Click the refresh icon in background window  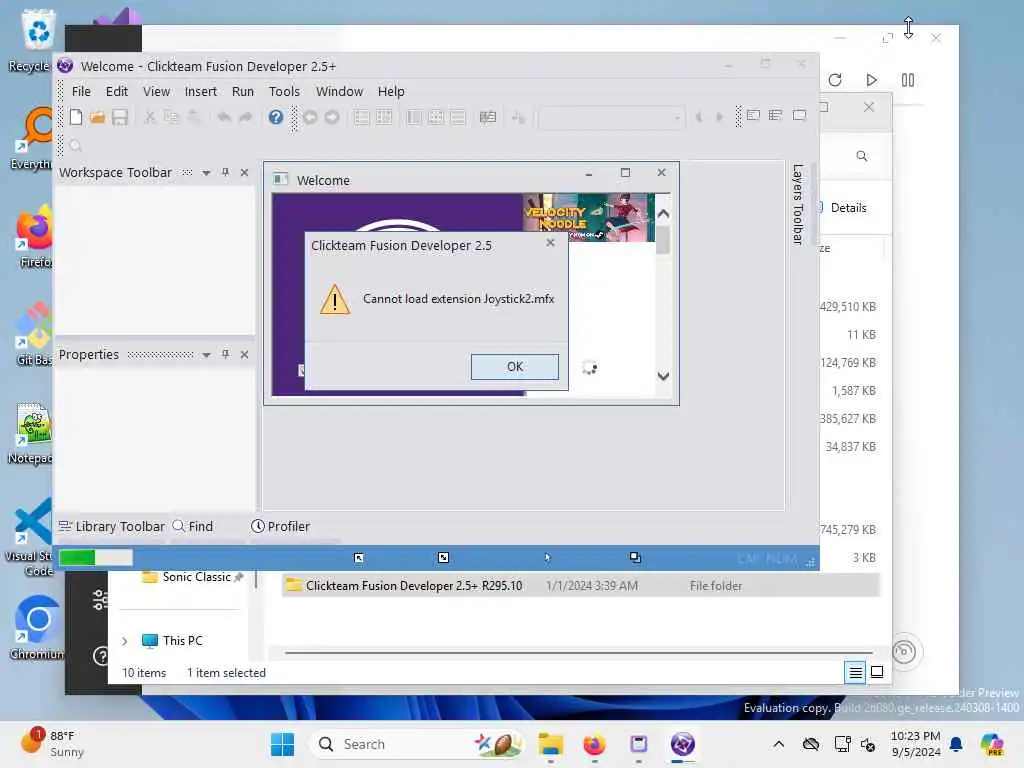(835, 80)
